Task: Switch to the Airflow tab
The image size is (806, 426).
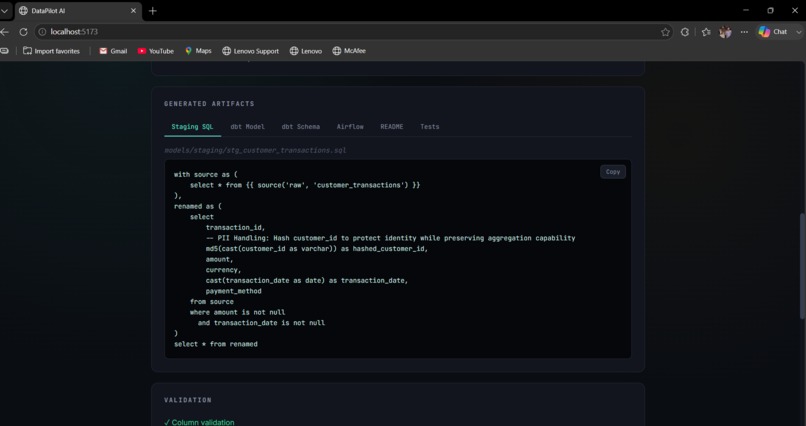Action: [x=350, y=127]
